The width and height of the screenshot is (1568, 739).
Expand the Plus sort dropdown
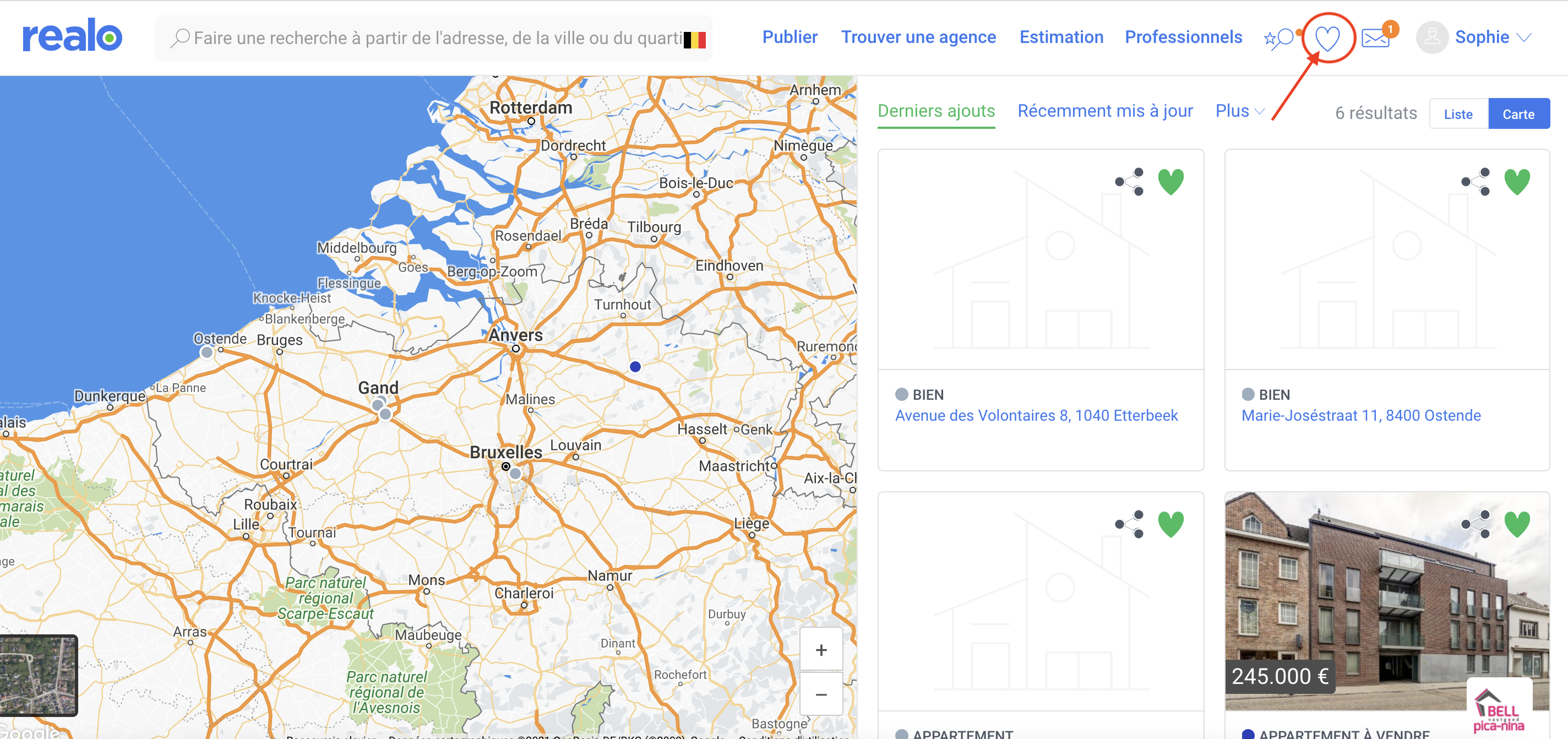point(1240,111)
